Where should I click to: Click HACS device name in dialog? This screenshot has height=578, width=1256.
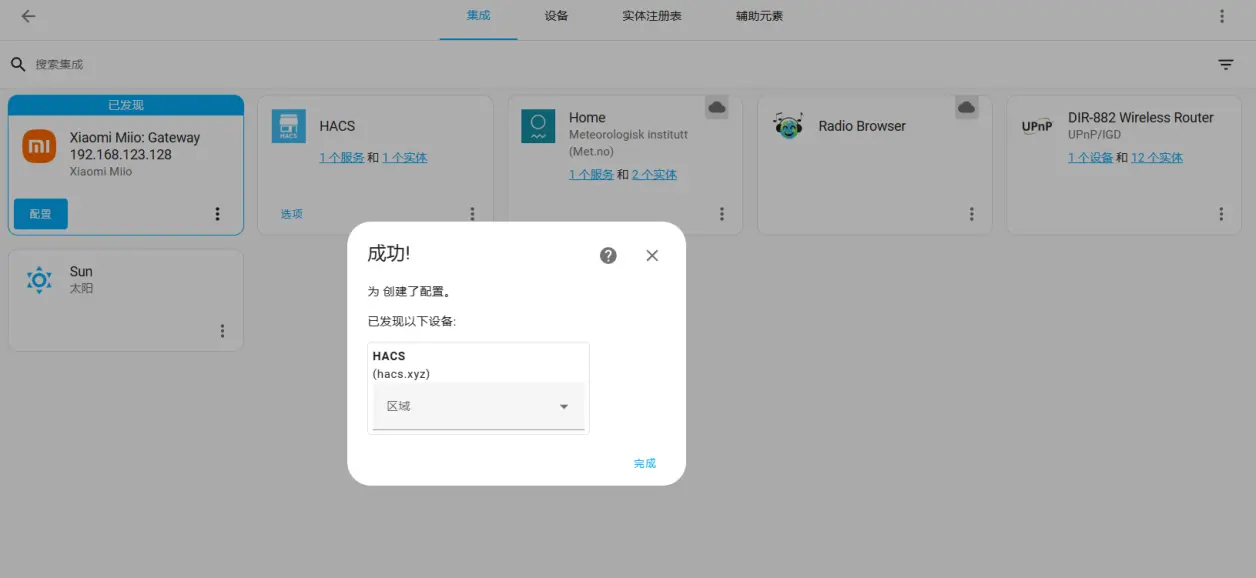coord(389,356)
